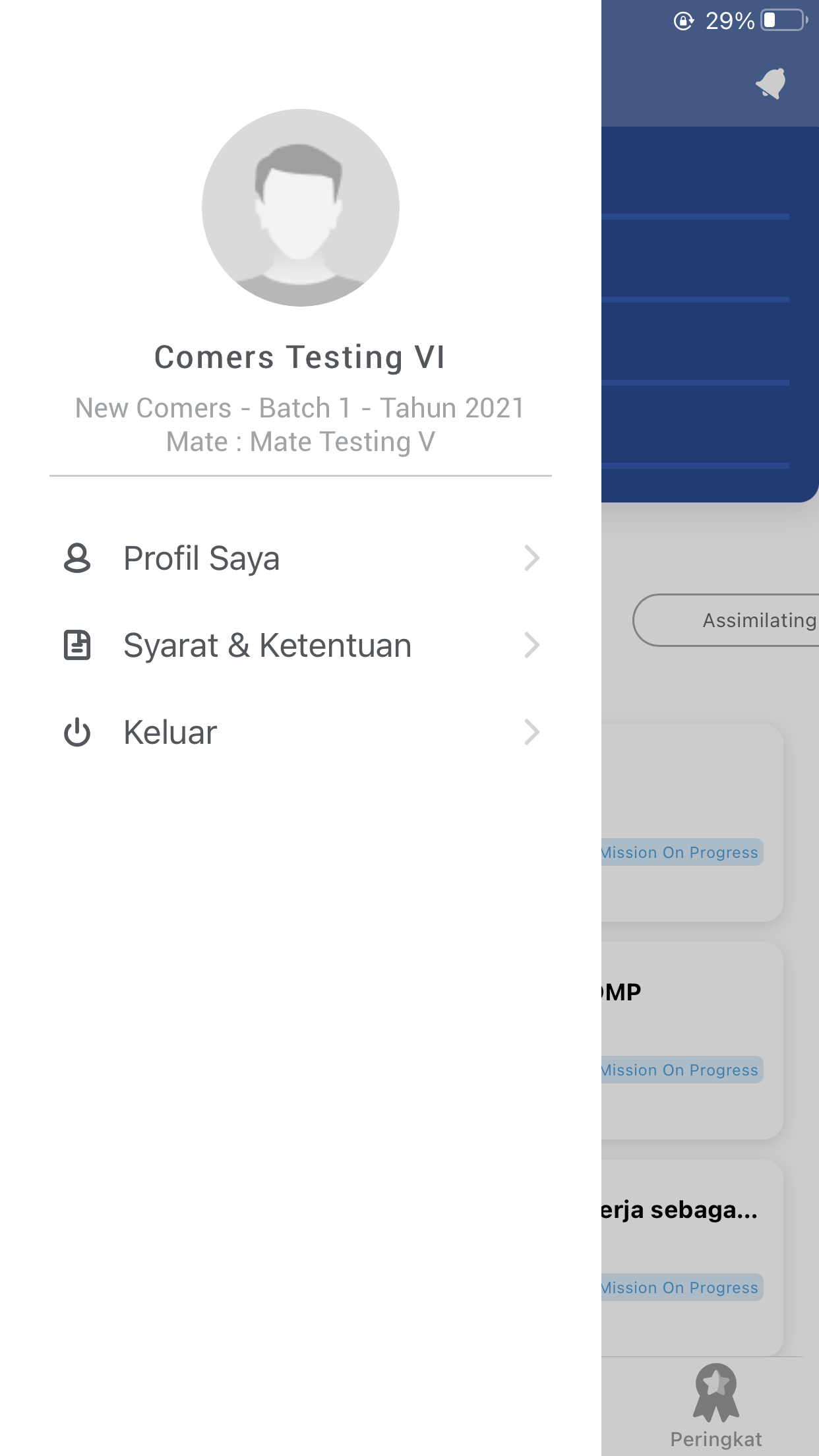Expand the Profil Saya chevron arrow

point(532,558)
